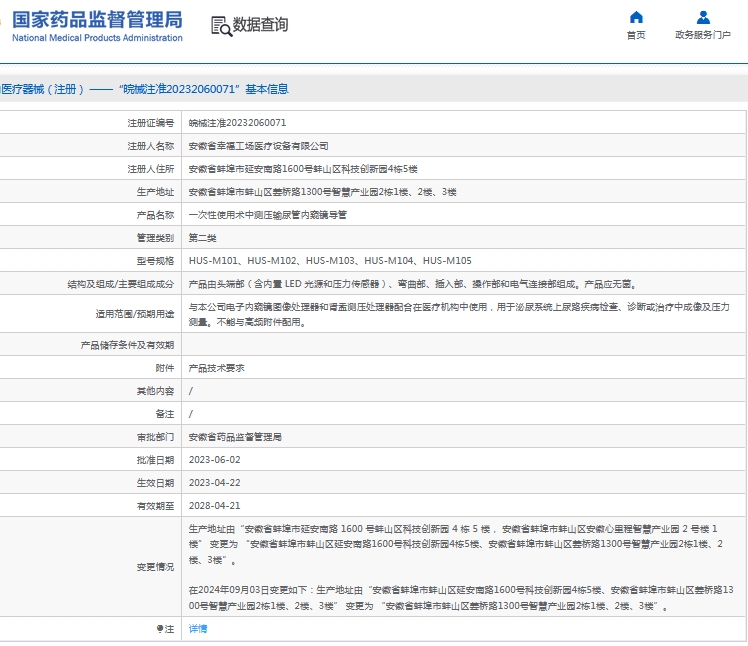Select model list HUS-M101 through HUS-M105
The height and width of the screenshot is (646, 748).
[330, 260]
